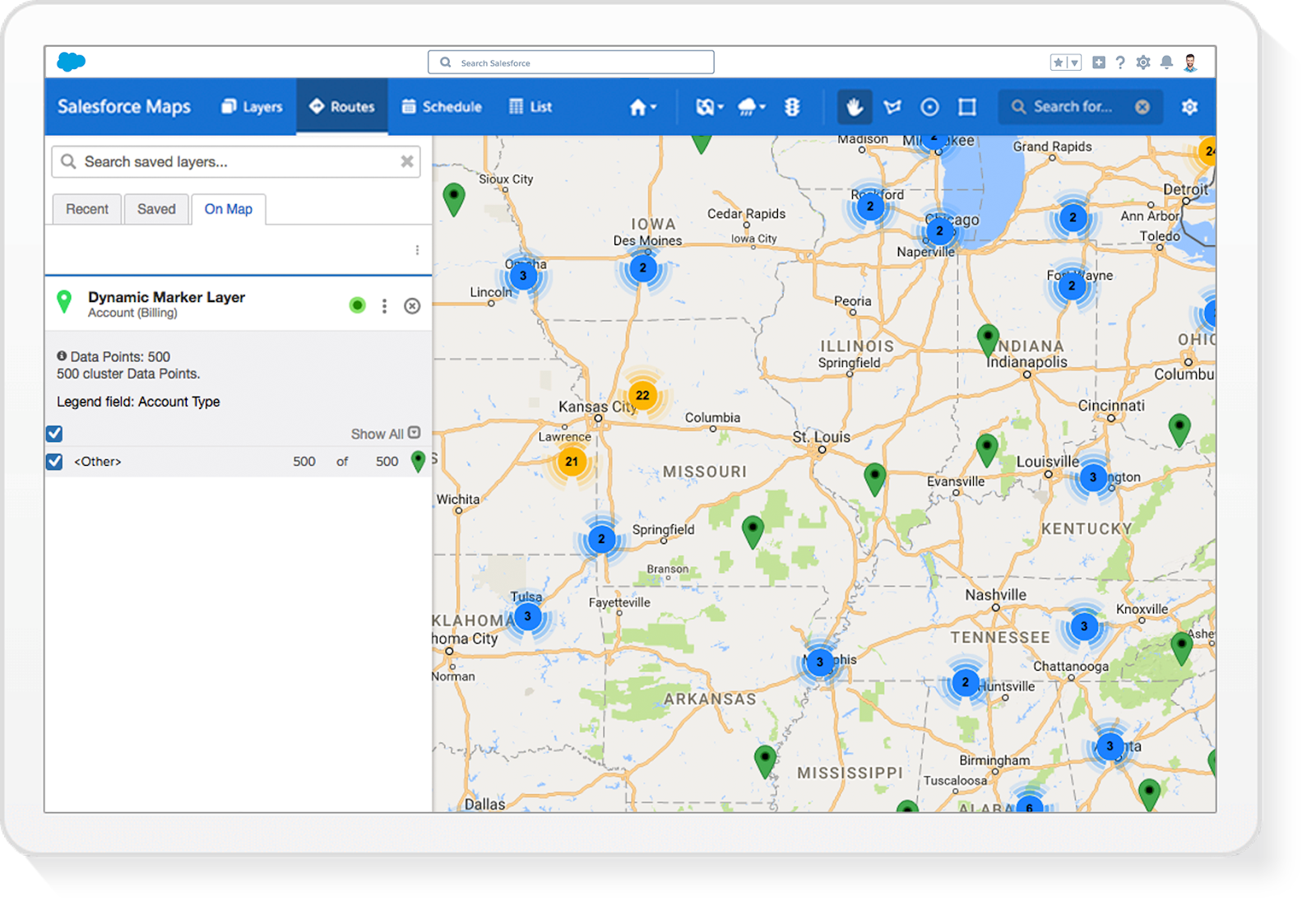Toggle visibility of Dynamic Marker Layer
Viewport: 1316px width, 911px height.
[x=357, y=305]
